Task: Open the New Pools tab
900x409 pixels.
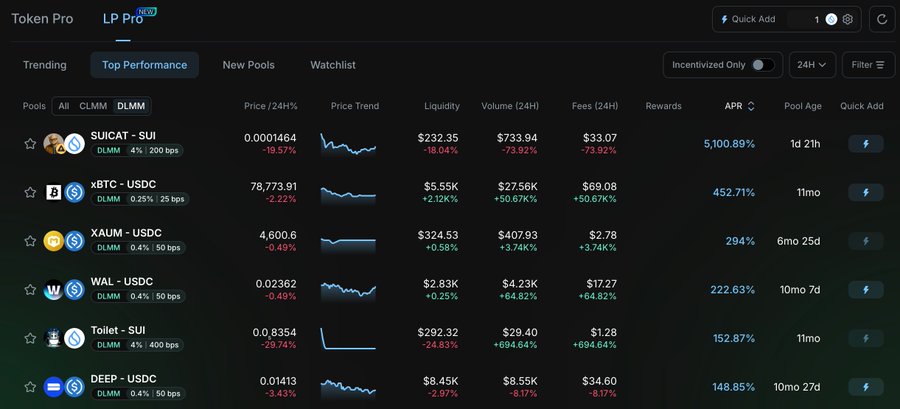Action: 249,65
